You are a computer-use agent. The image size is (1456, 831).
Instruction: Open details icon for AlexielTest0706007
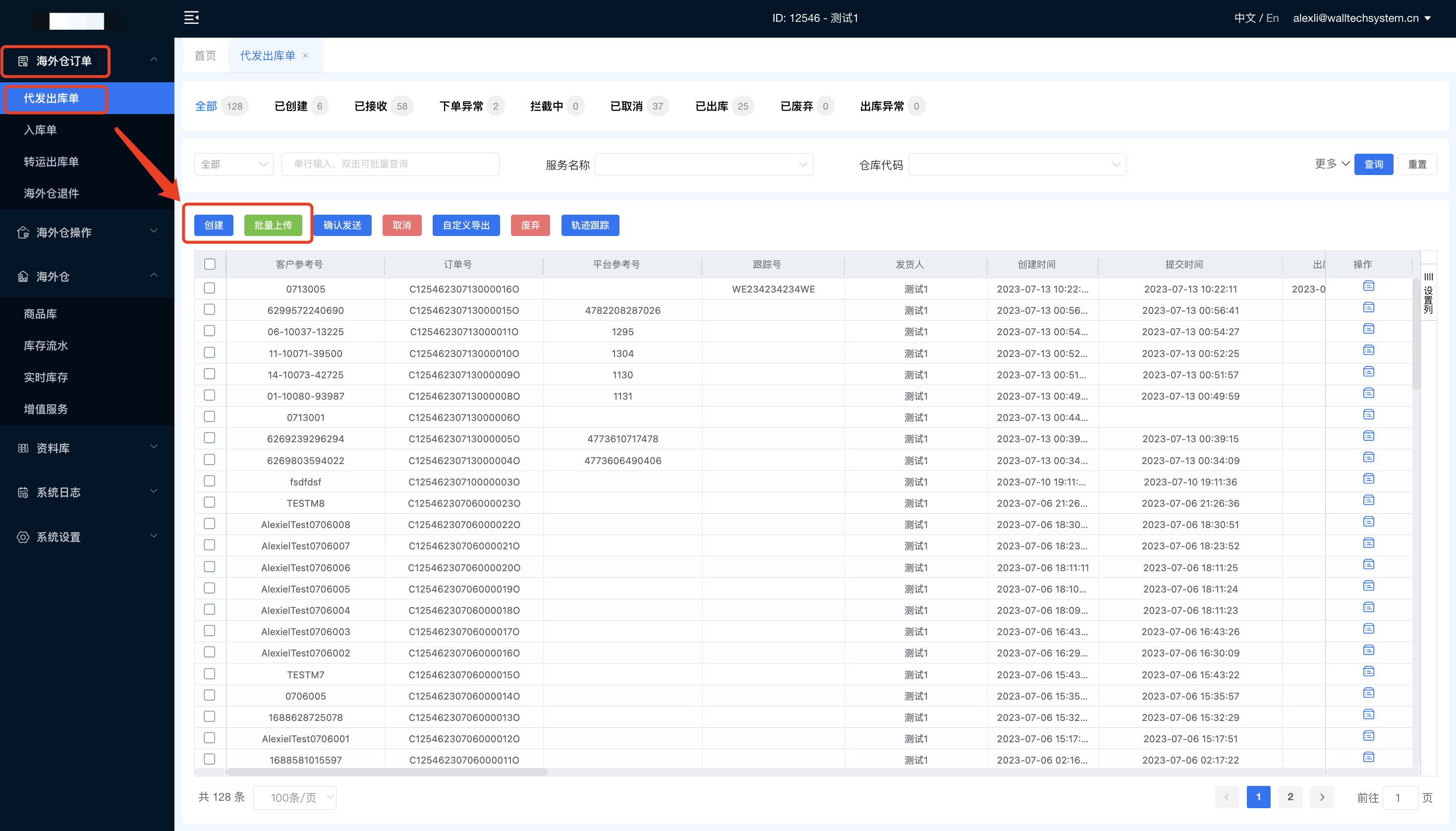[1368, 543]
